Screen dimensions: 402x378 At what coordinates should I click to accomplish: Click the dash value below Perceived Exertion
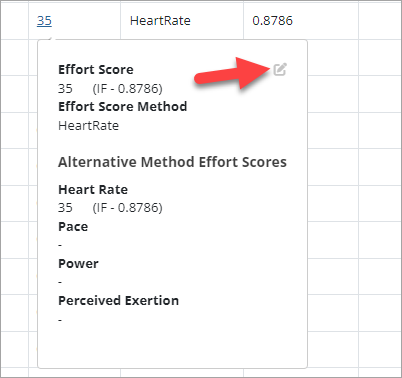tap(60, 320)
